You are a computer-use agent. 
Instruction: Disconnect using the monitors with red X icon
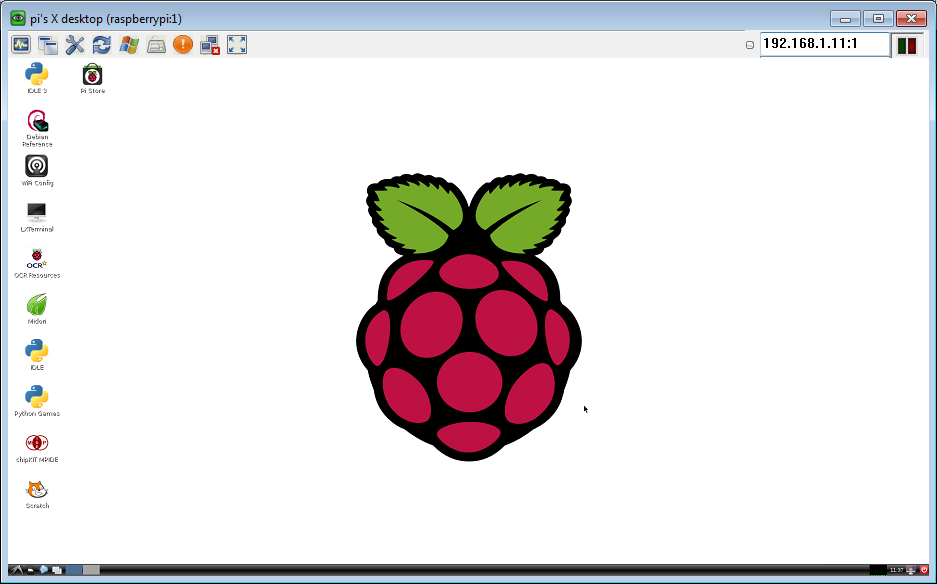coord(209,44)
